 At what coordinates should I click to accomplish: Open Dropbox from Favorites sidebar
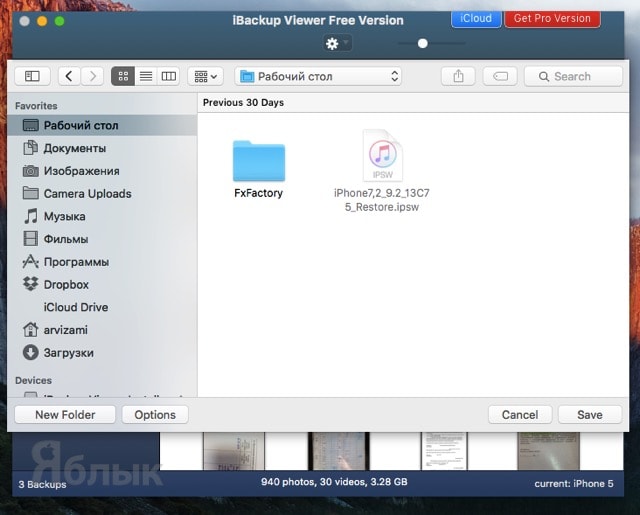(66, 284)
